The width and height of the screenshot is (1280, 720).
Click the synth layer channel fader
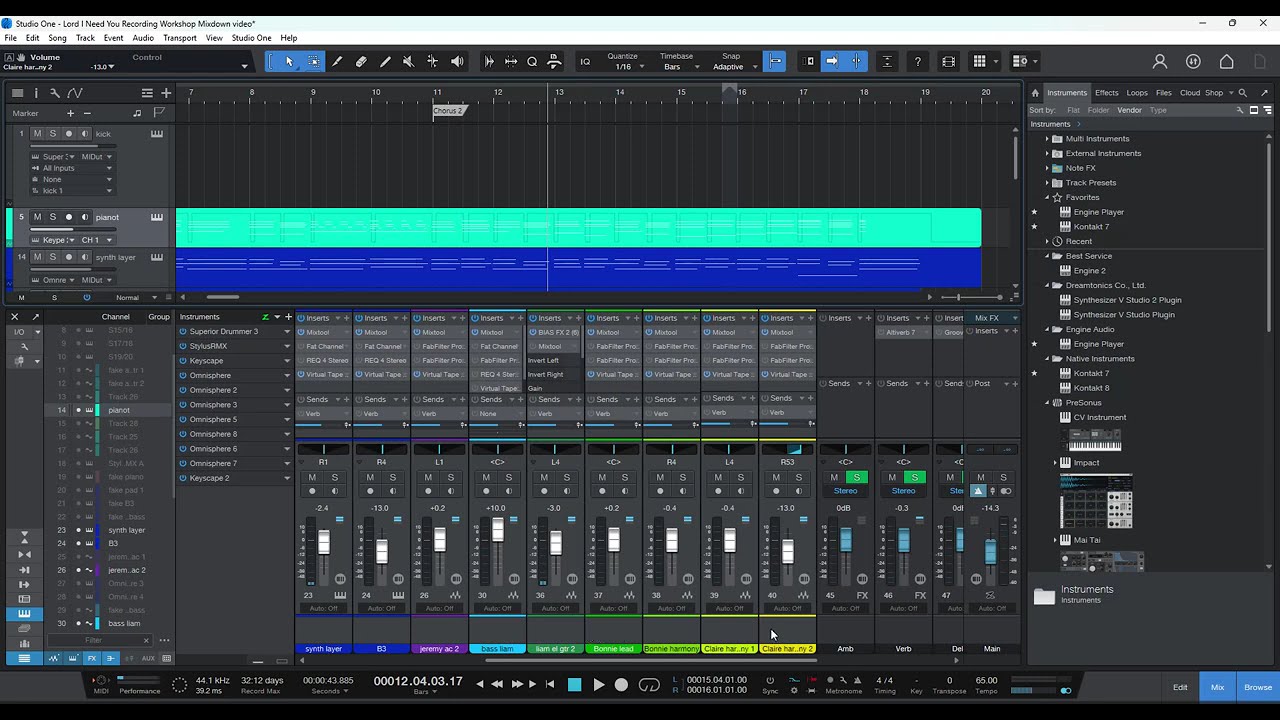323,543
